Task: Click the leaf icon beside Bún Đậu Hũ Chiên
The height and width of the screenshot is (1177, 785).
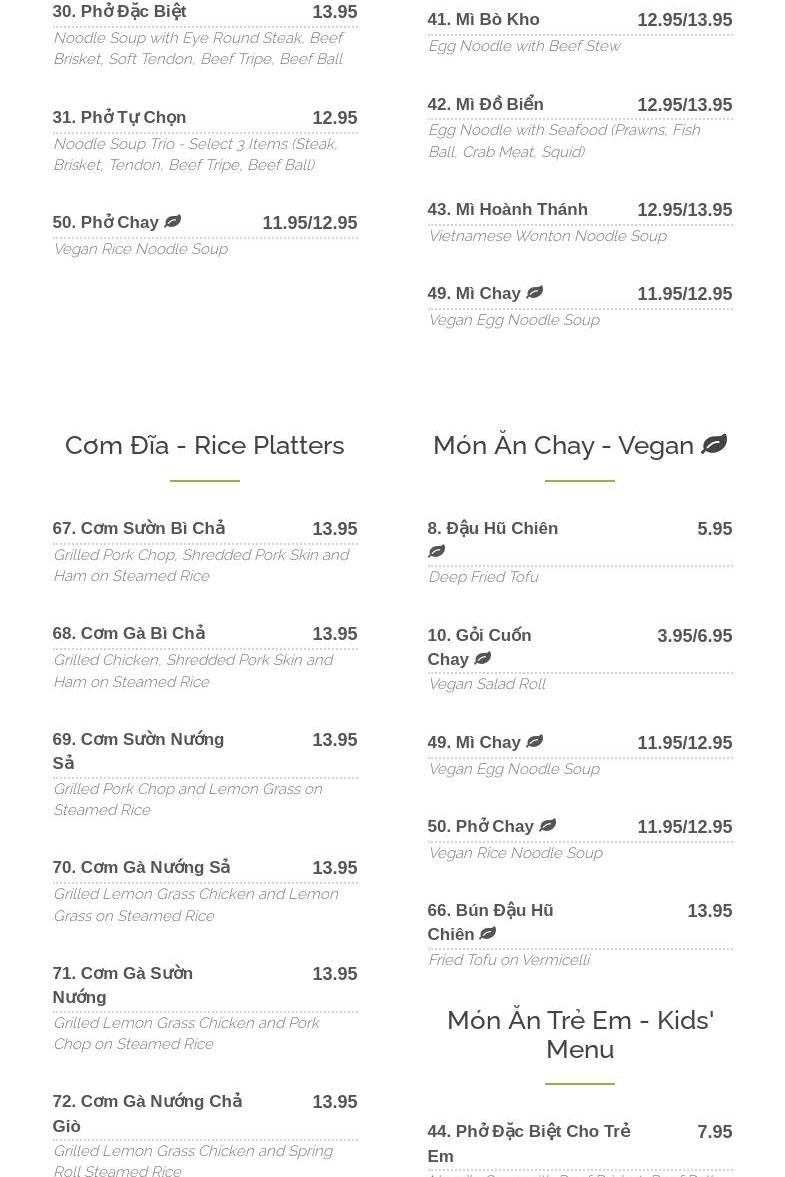Action: [487, 934]
